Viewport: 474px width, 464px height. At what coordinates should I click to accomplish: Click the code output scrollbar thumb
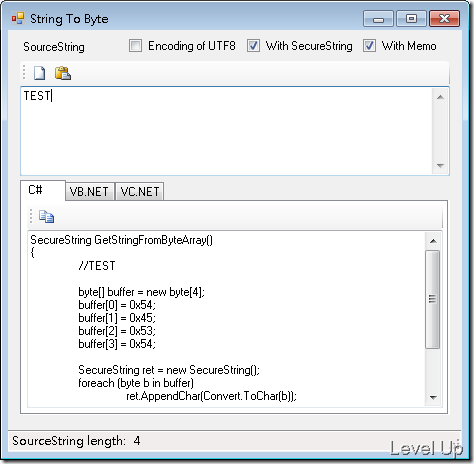[433, 299]
